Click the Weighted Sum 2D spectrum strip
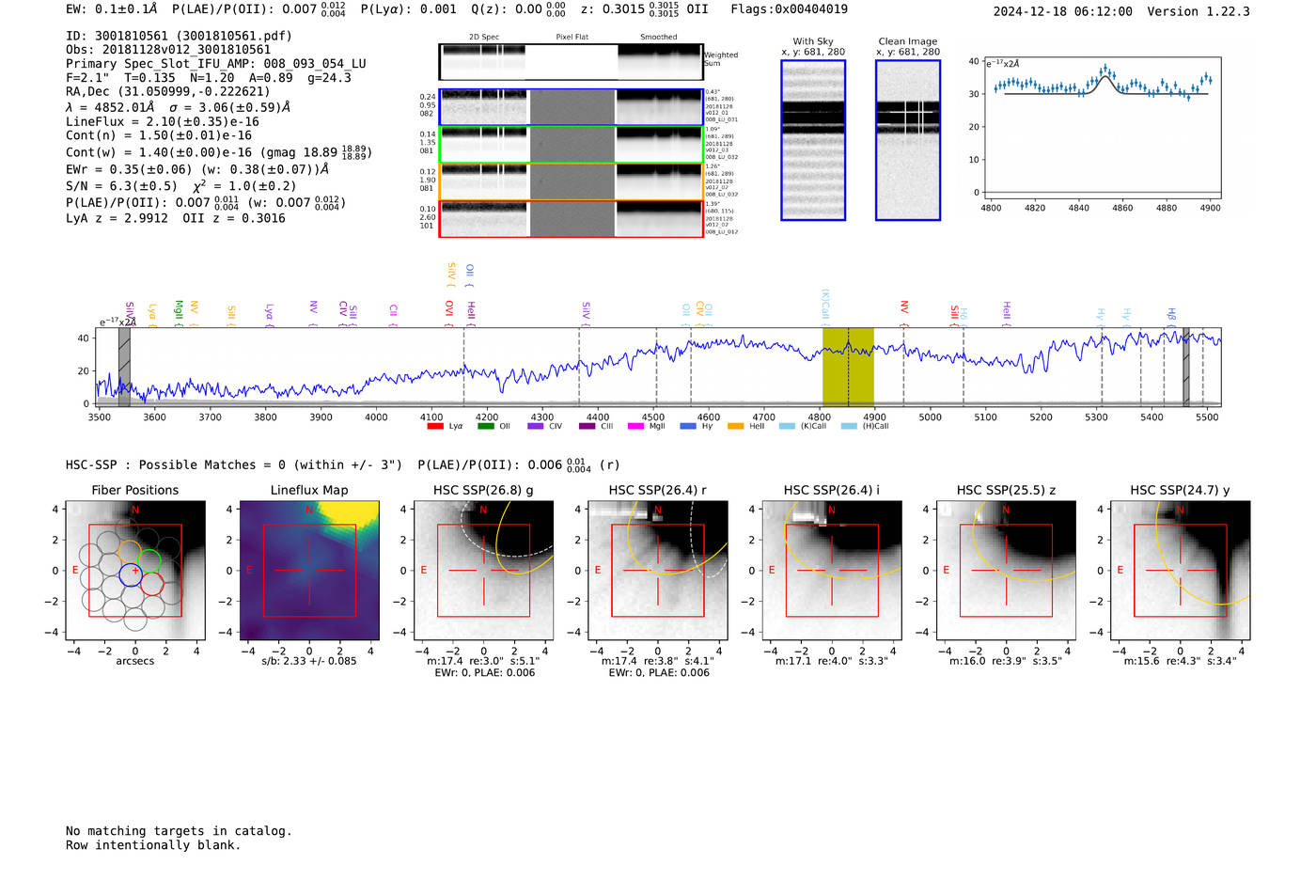Image resolution: width=1316 pixels, height=896 pixels. point(572,62)
